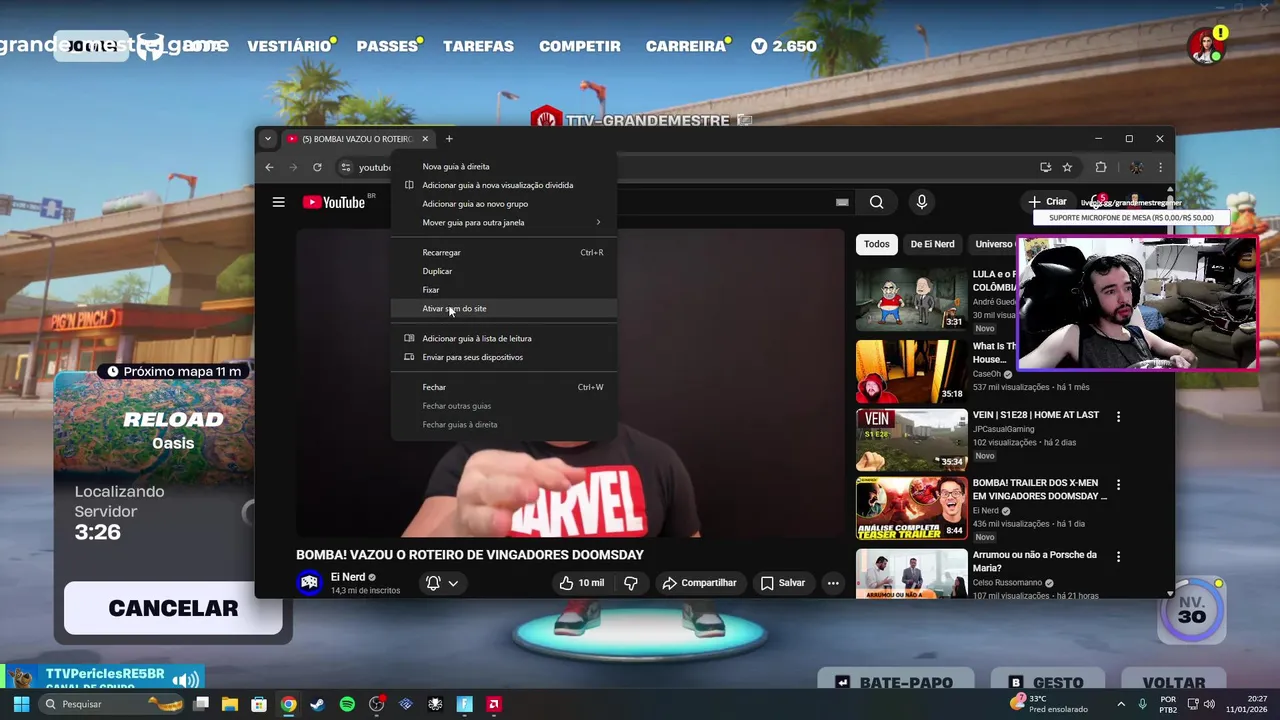The width and height of the screenshot is (1280, 720).
Task: Open the COMPETIR tab in the game lobby
Action: coord(580,46)
